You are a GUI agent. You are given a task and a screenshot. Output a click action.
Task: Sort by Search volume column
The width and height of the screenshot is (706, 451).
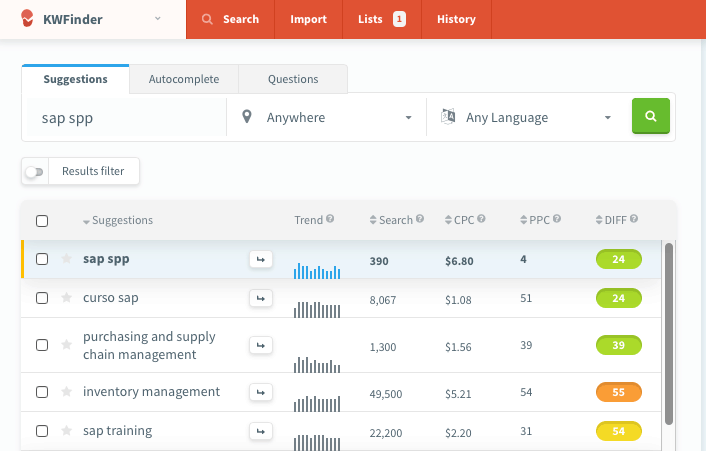[x=391, y=220]
